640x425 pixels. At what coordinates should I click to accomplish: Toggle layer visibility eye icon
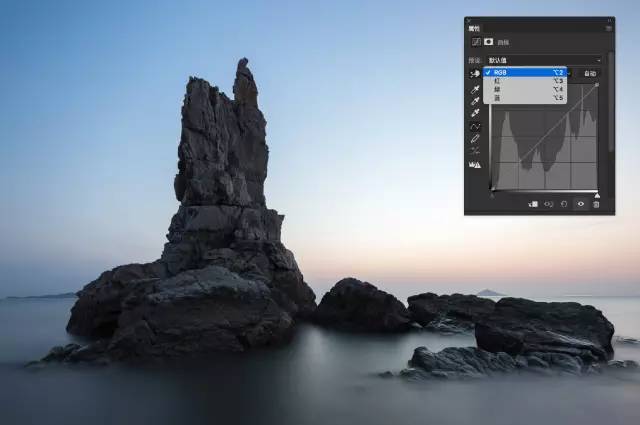click(x=580, y=204)
